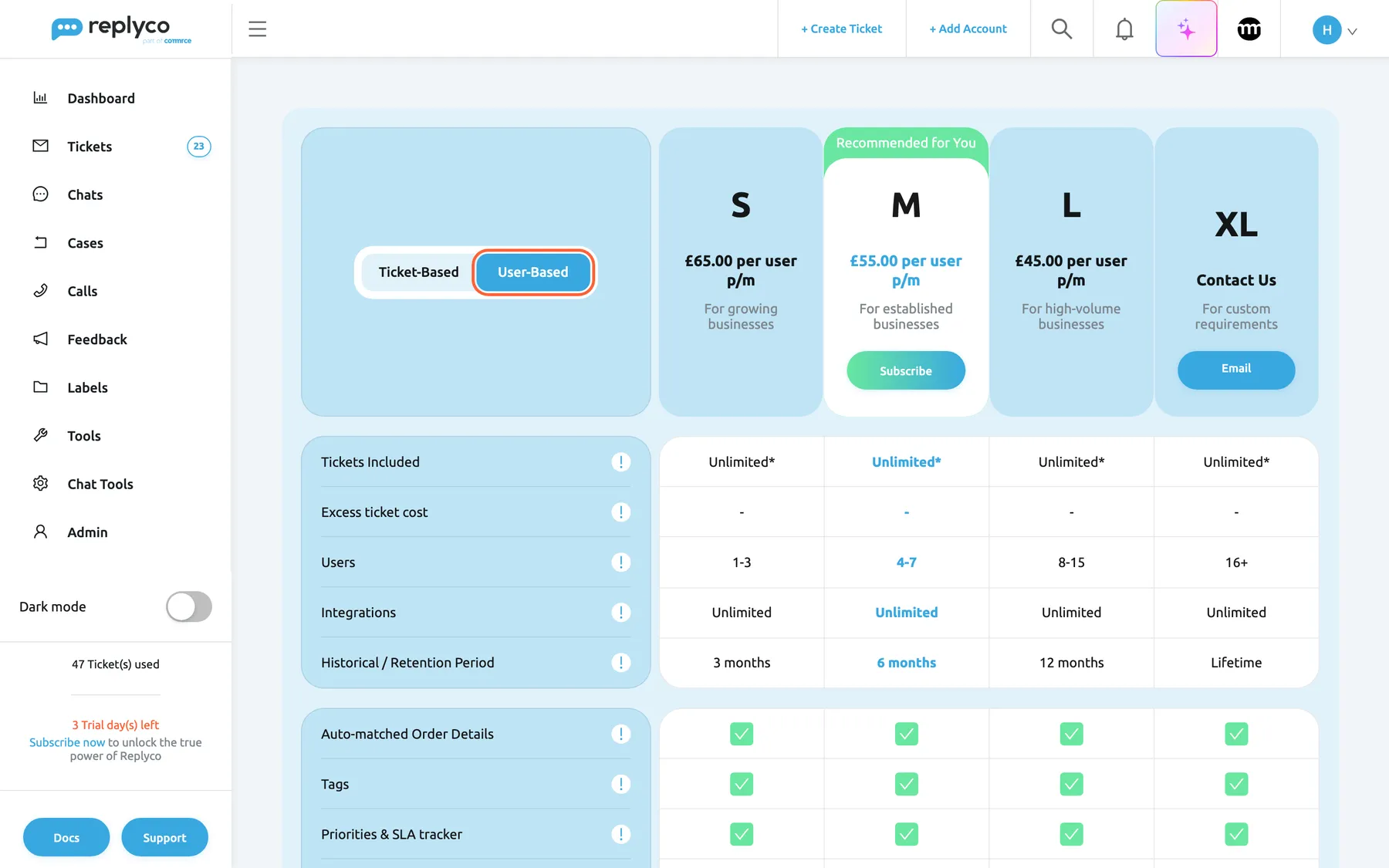
Task: Click + Create Ticket
Action: pos(841,29)
